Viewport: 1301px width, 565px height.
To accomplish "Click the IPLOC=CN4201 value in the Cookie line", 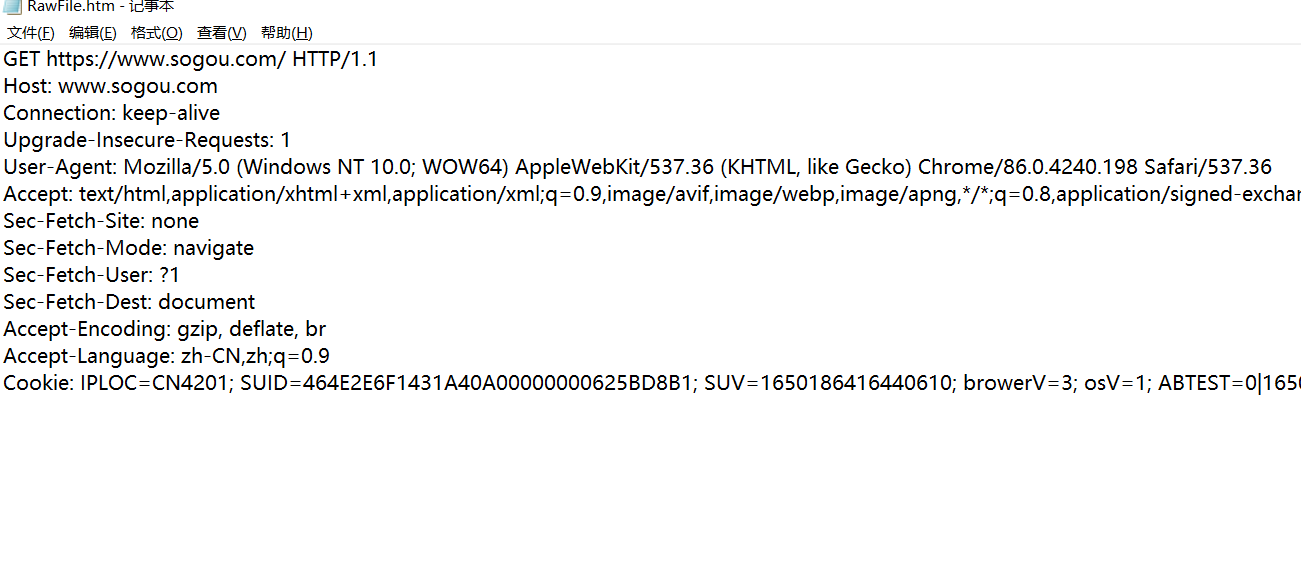I will (156, 383).
